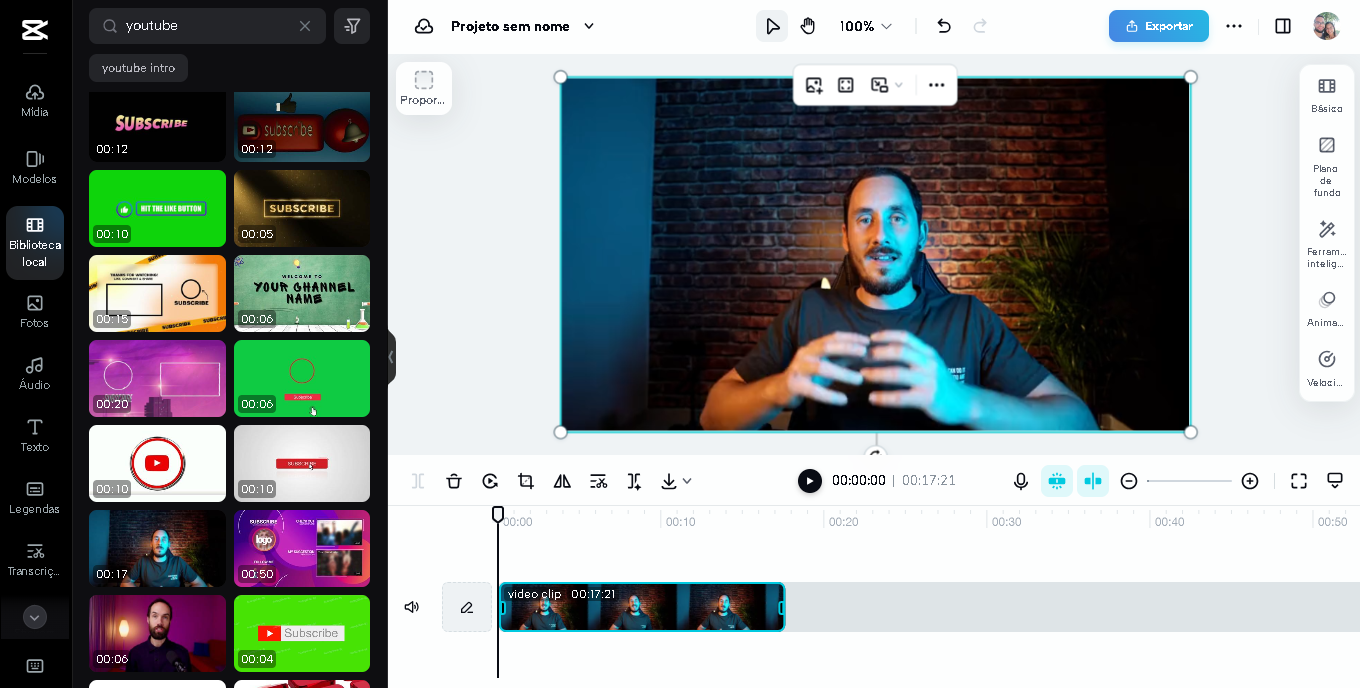The image size is (1360, 688).
Task: Open keyboard shortcuts icon in sidebar
Action: (34, 666)
